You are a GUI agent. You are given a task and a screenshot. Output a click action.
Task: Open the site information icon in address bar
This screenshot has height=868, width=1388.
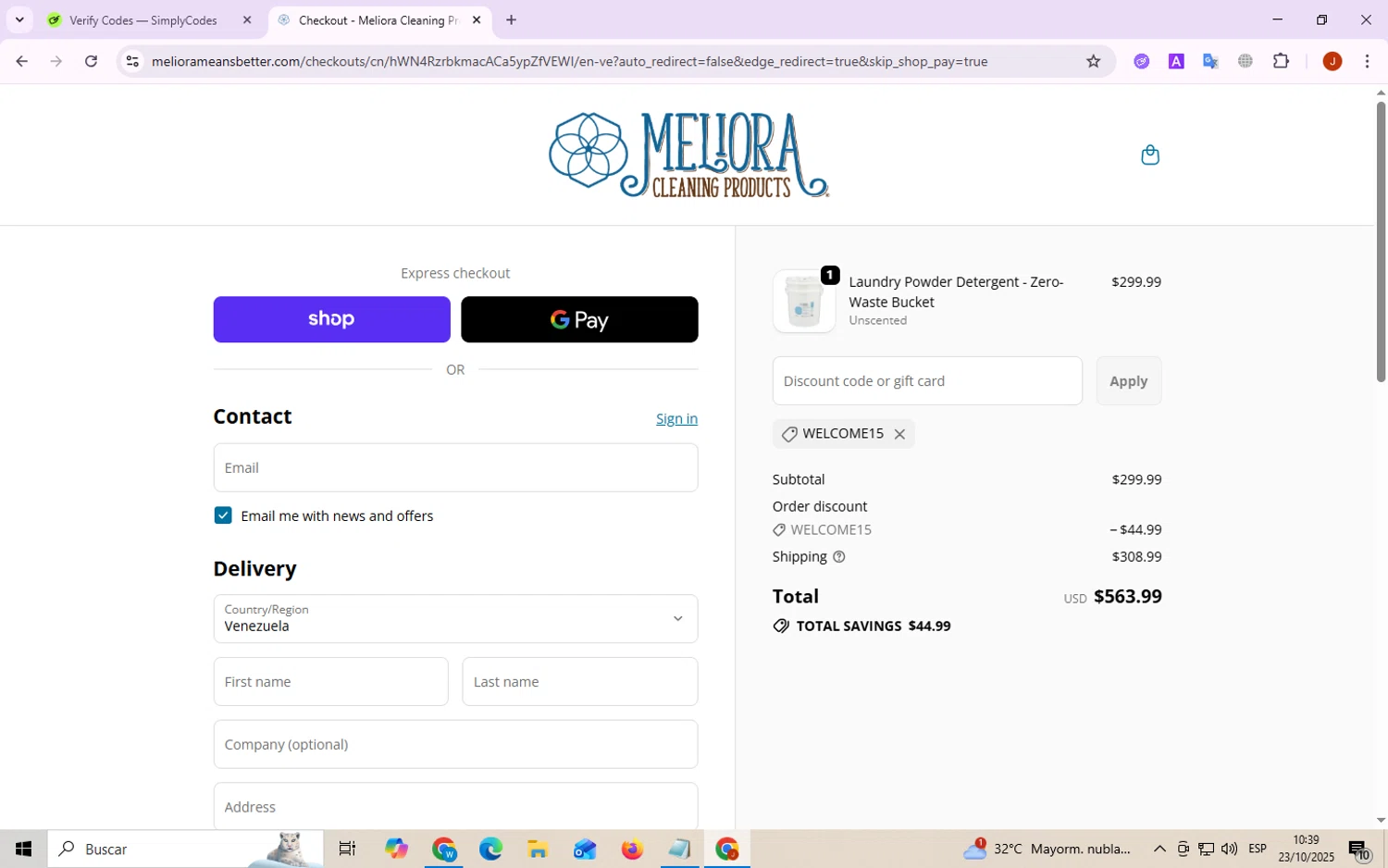132,61
